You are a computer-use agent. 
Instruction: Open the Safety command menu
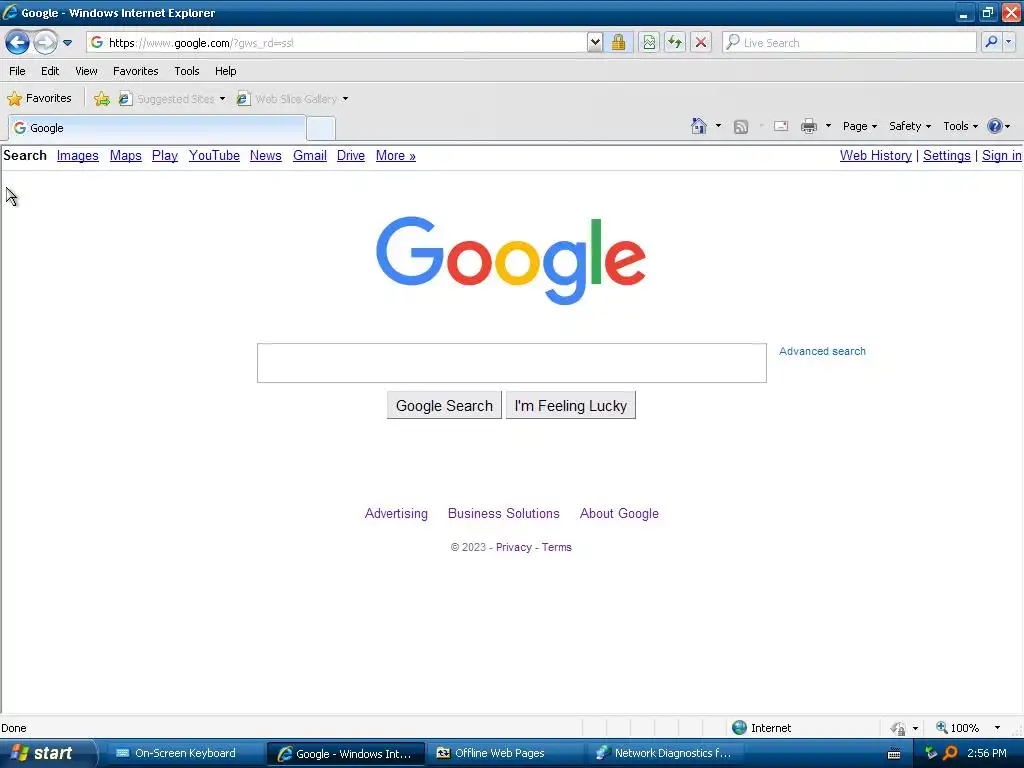point(910,126)
